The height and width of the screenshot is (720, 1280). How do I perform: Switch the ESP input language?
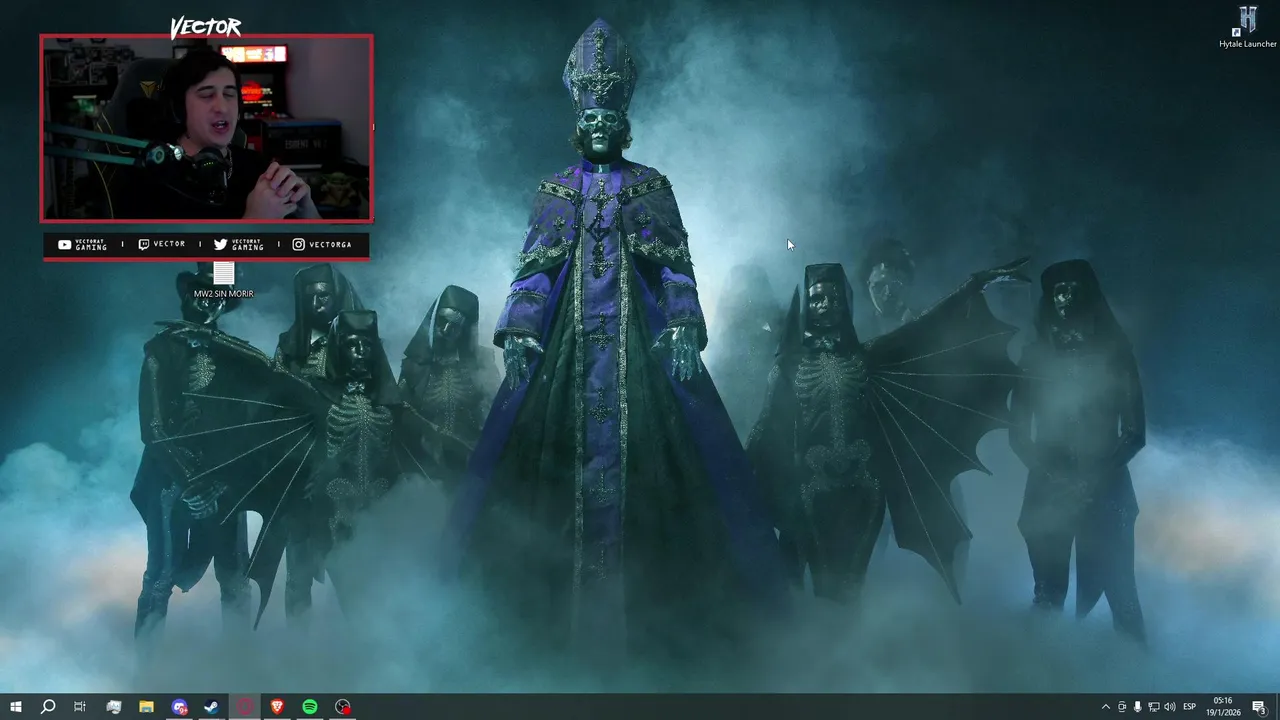click(x=1190, y=707)
